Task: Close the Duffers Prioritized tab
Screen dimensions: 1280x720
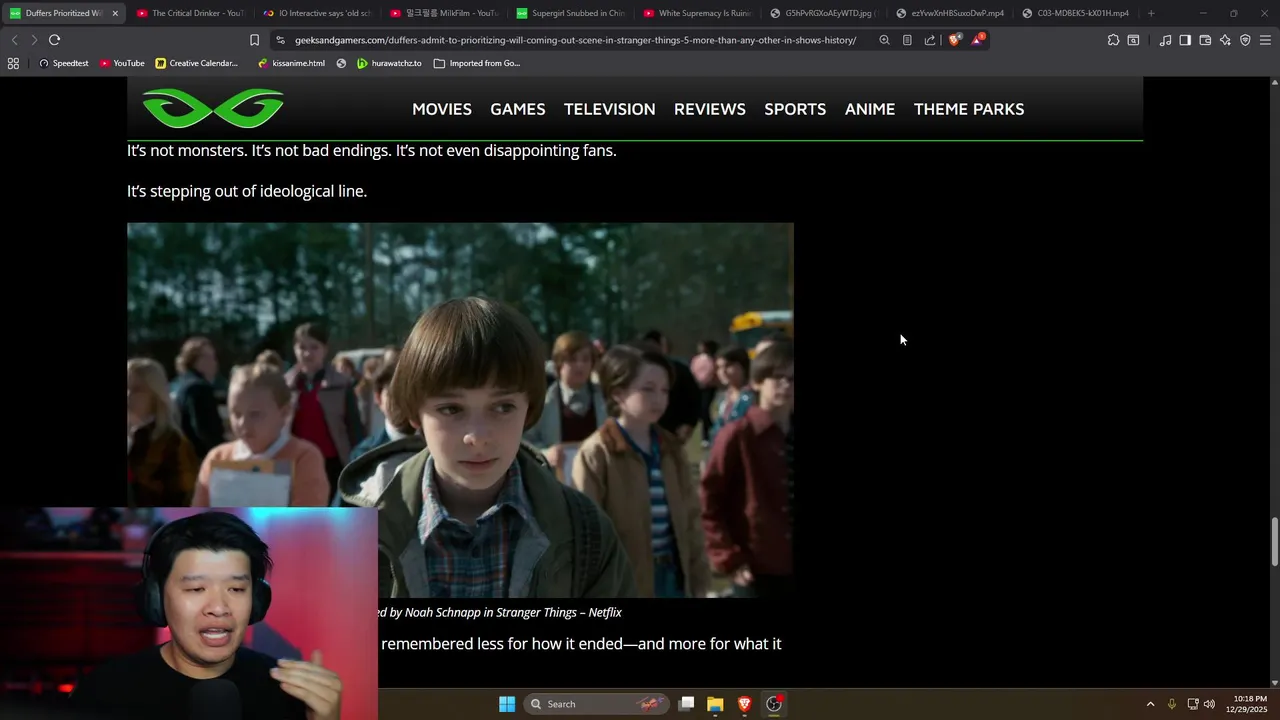Action: point(115,13)
